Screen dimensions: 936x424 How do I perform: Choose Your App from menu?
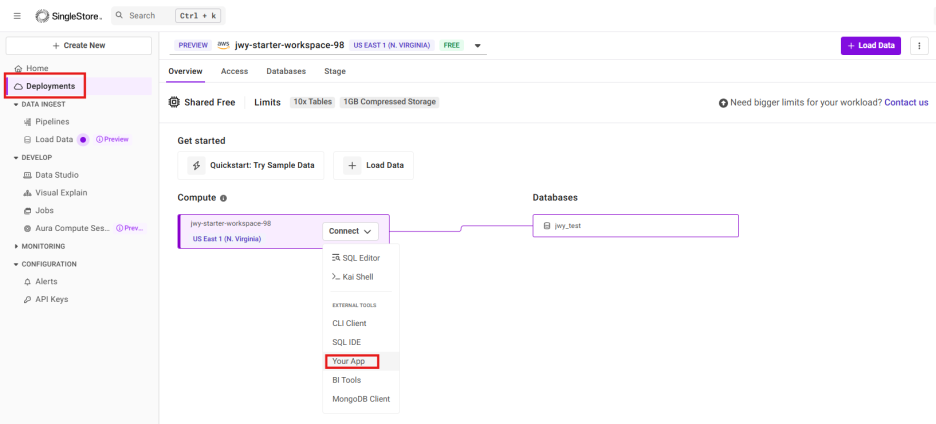(361, 361)
